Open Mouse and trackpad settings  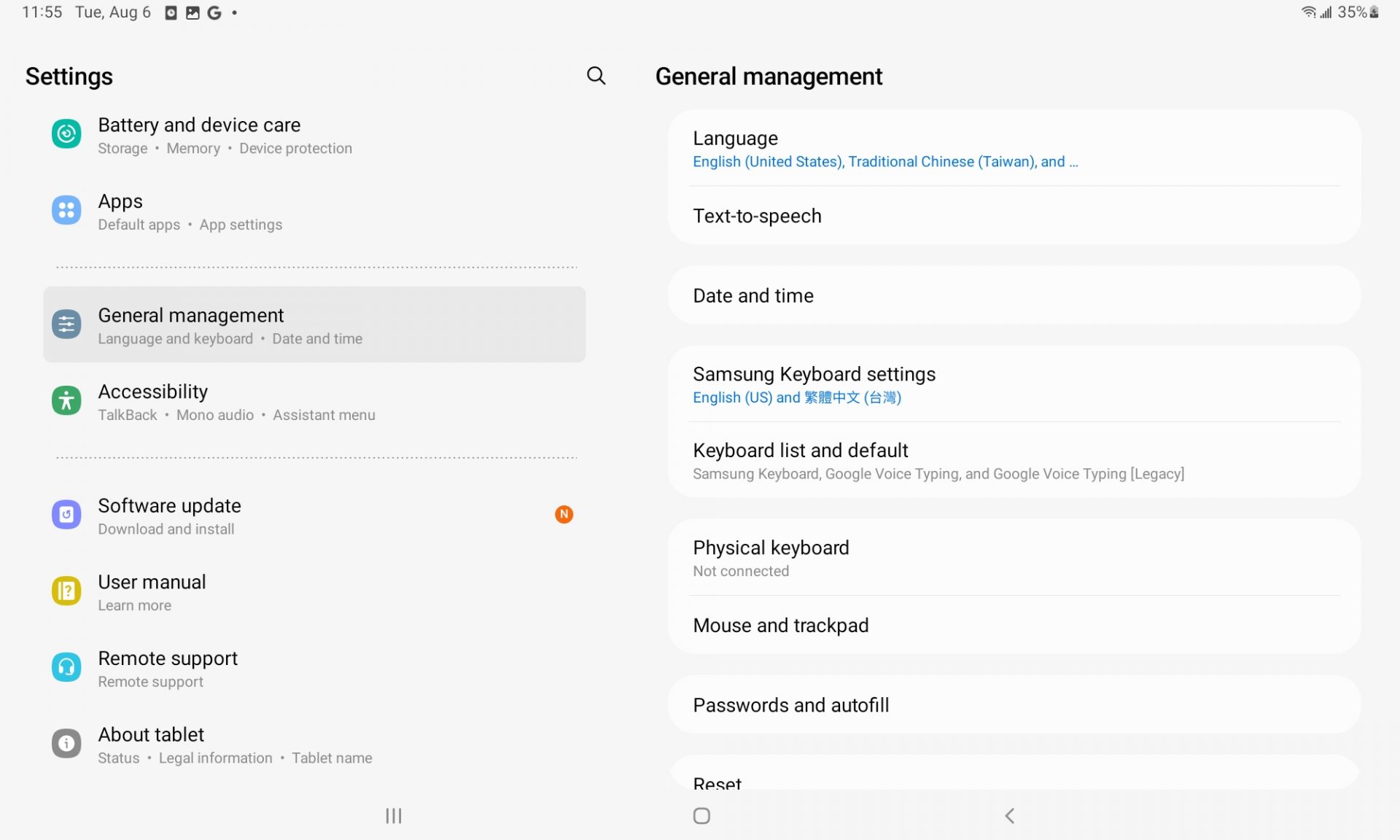pyautogui.click(x=1014, y=626)
